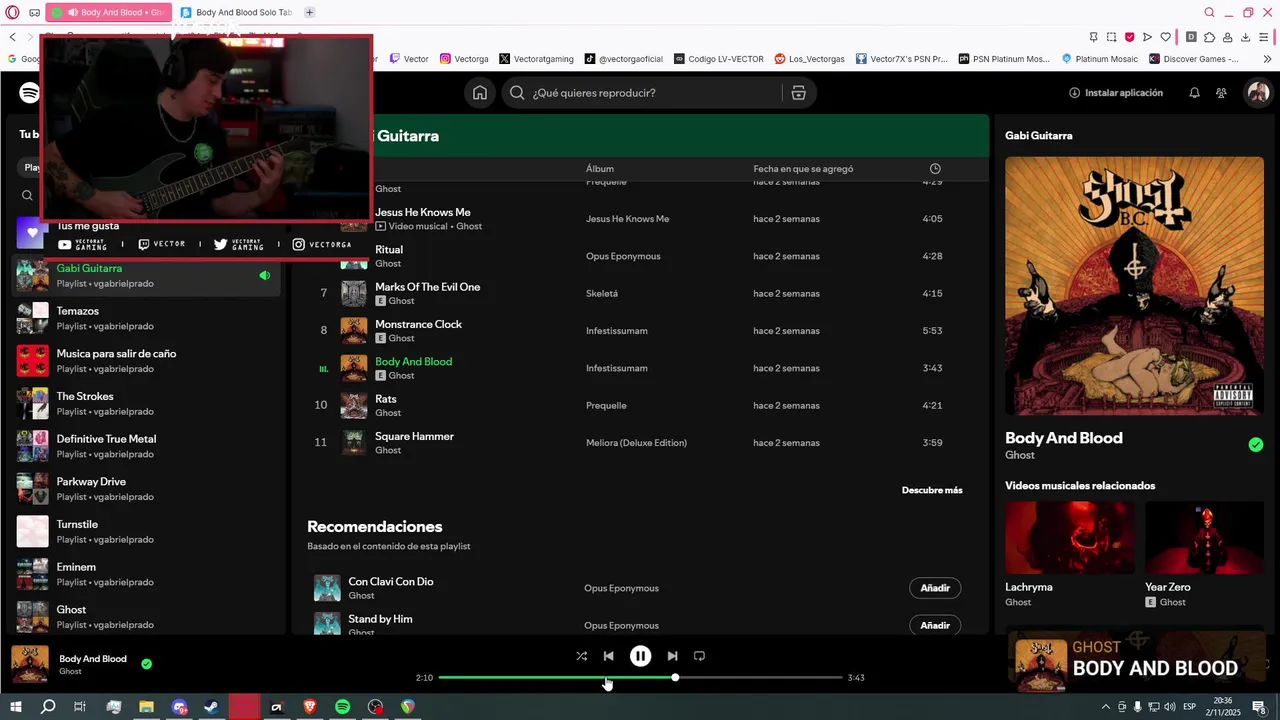Viewport: 1280px width, 720px height.
Task: Seek on the song progress bar
Action: coord(640,677)
